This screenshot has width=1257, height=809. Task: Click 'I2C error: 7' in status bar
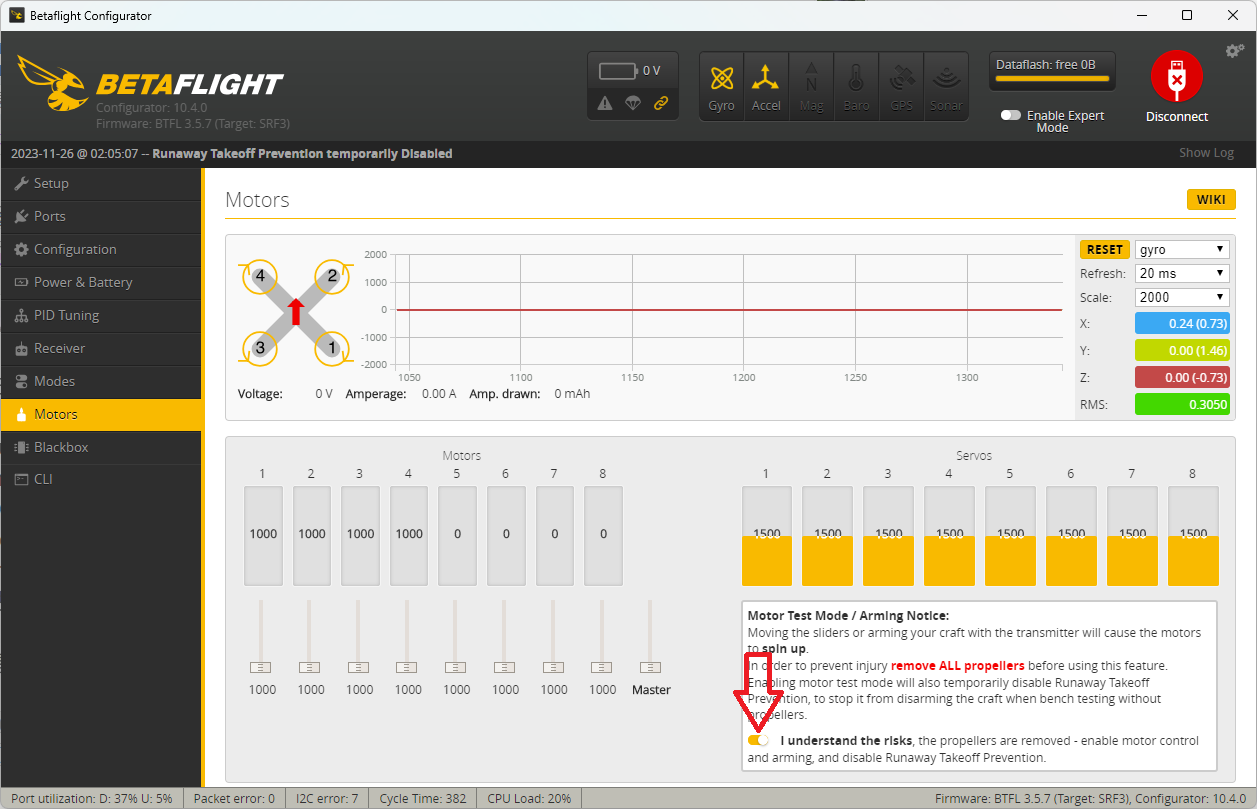click(x=327, y=798)
